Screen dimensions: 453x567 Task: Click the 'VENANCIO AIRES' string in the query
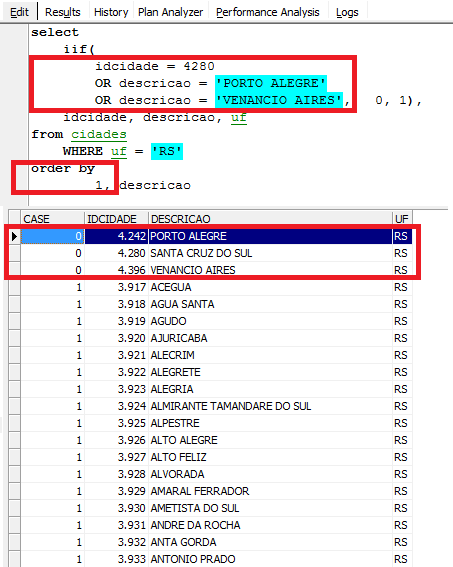tap(279, 100)
